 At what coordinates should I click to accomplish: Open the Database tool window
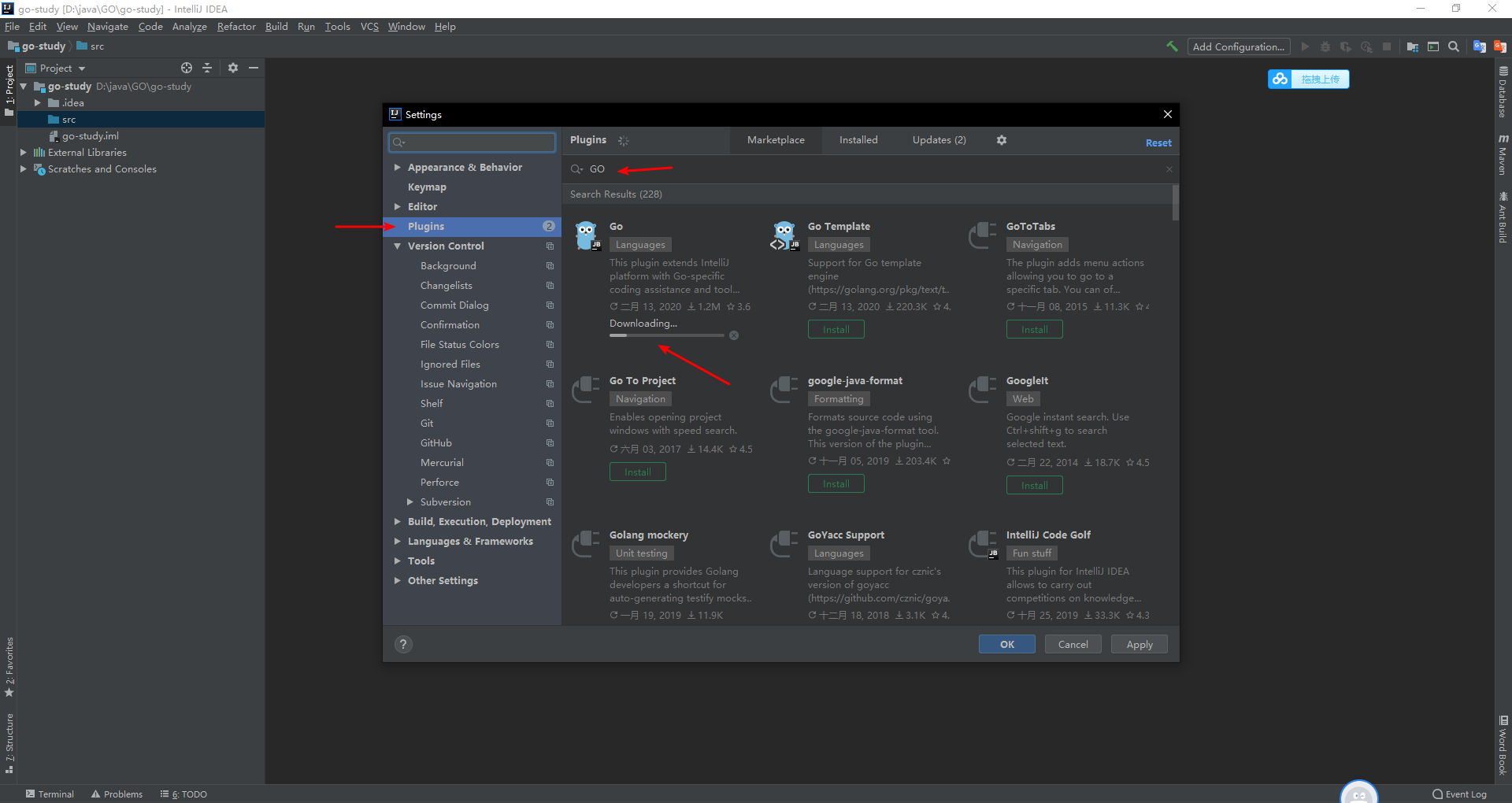coord(1503,92)
